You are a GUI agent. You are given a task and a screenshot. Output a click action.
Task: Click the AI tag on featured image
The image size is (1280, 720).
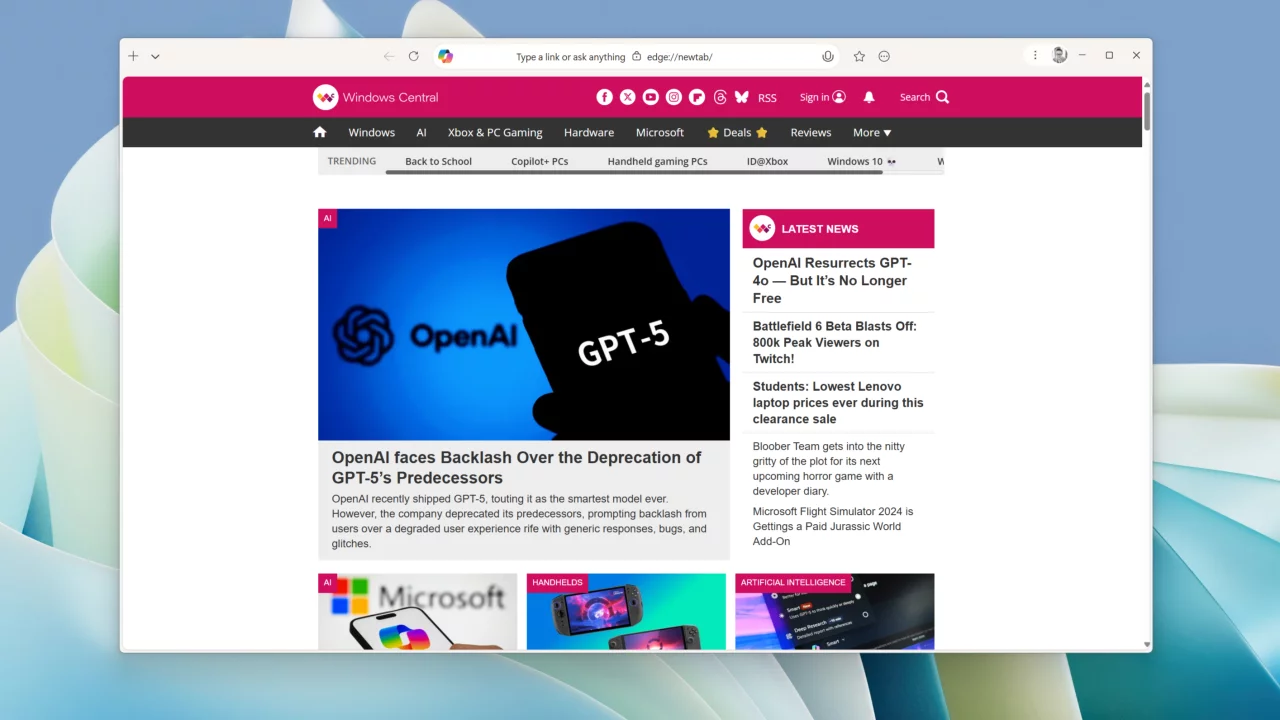coord(327,218)
